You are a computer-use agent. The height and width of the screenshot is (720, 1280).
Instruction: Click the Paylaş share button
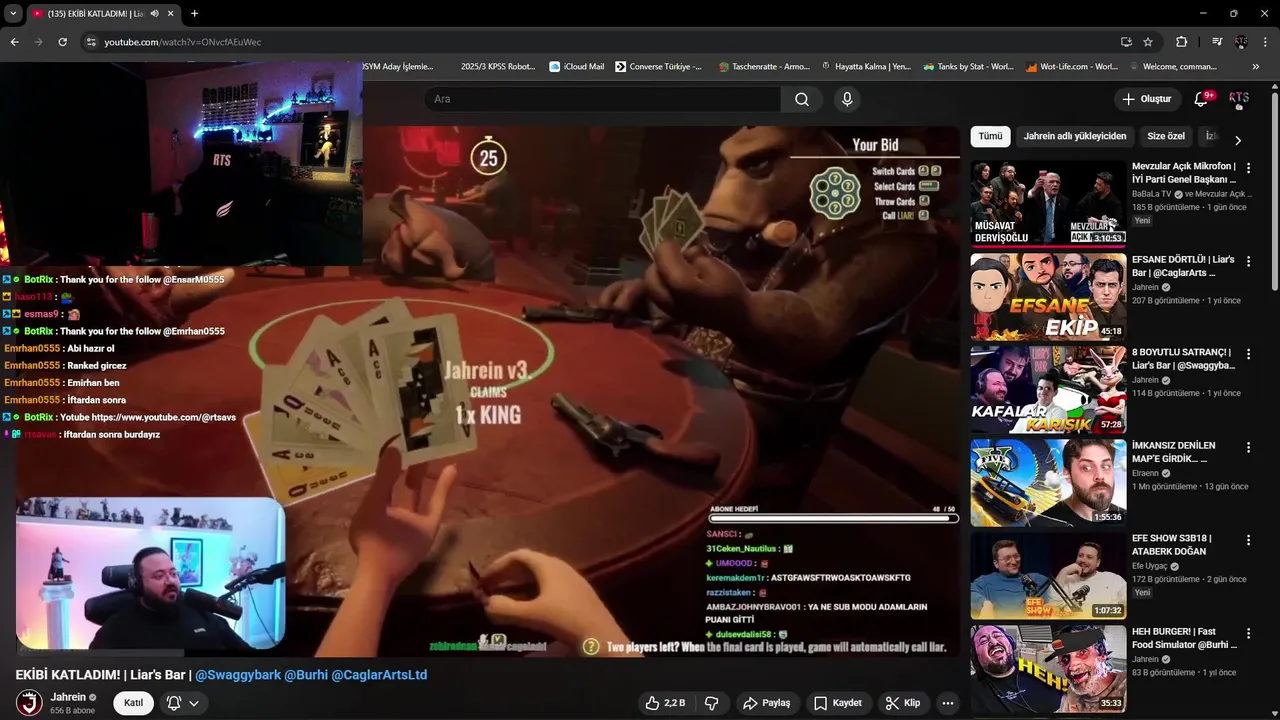click(766, 703)
